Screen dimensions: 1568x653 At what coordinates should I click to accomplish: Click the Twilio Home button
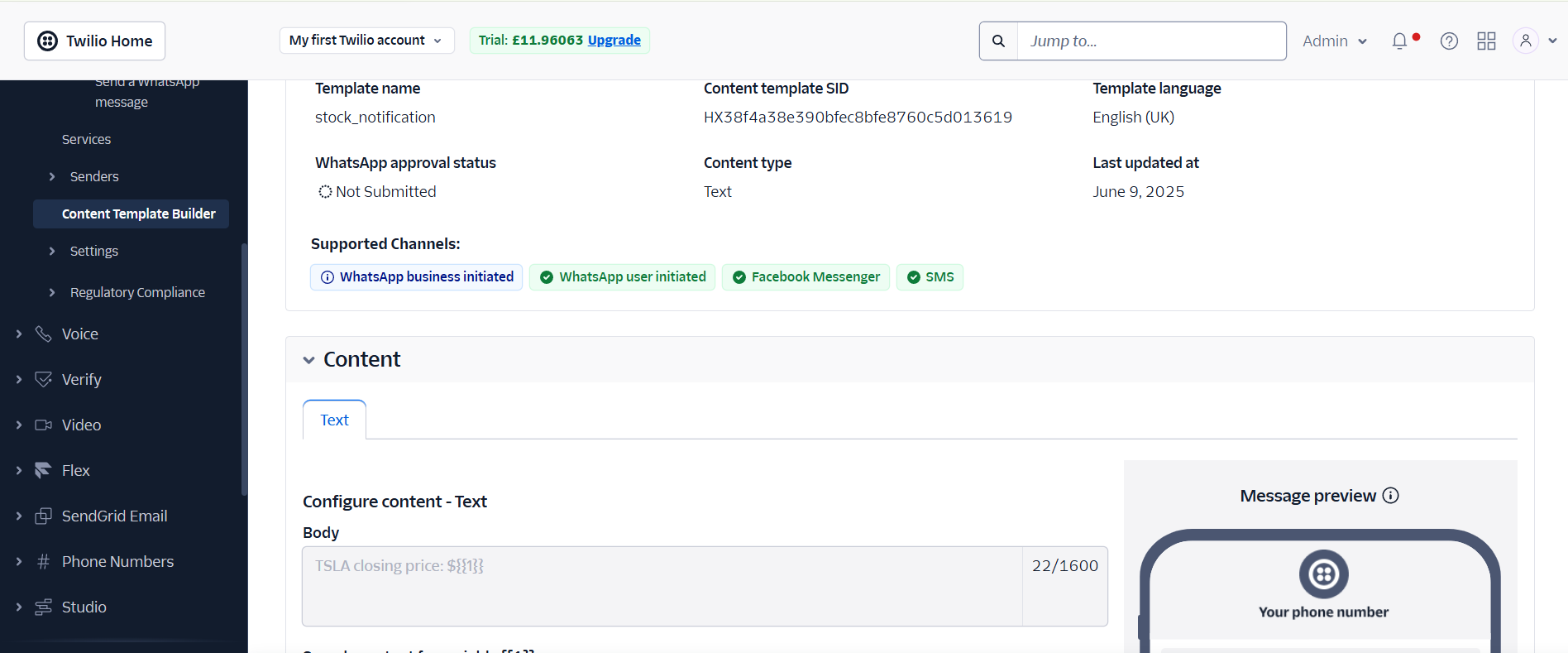pyautogui.click(x=94, y=41)
